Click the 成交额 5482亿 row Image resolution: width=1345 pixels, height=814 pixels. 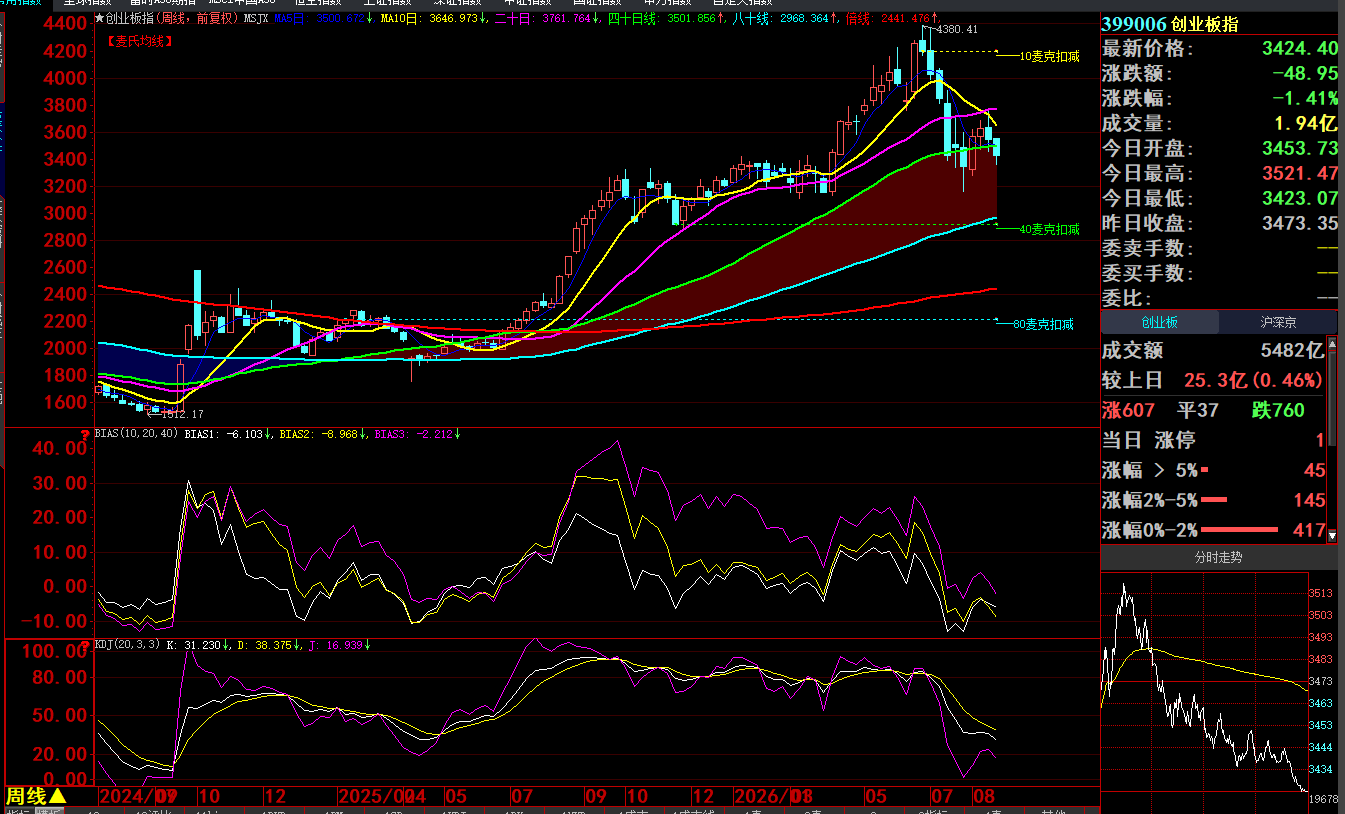tap(1213, 351)
